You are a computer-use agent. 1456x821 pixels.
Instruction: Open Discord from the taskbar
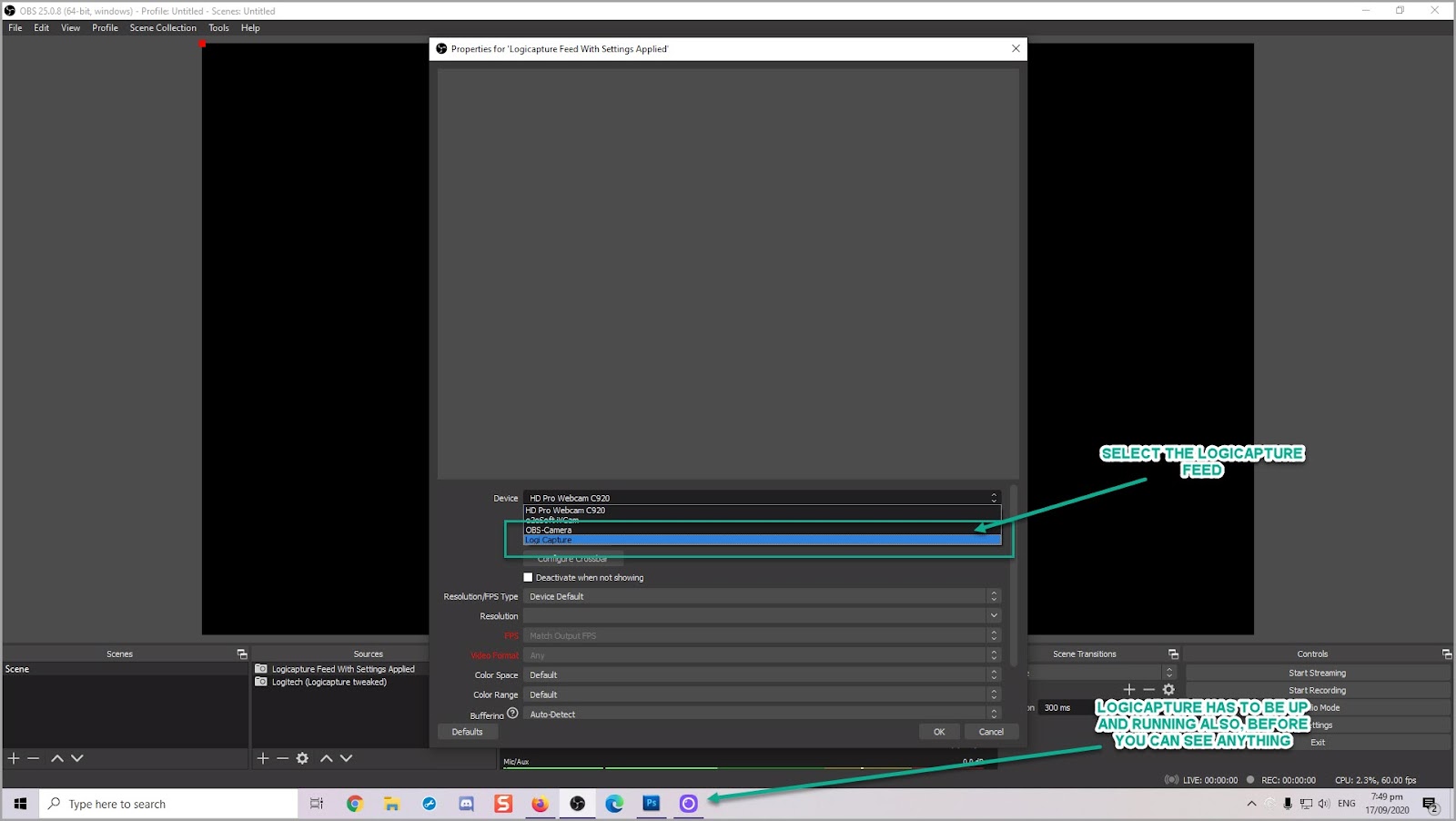coord(467,804)
